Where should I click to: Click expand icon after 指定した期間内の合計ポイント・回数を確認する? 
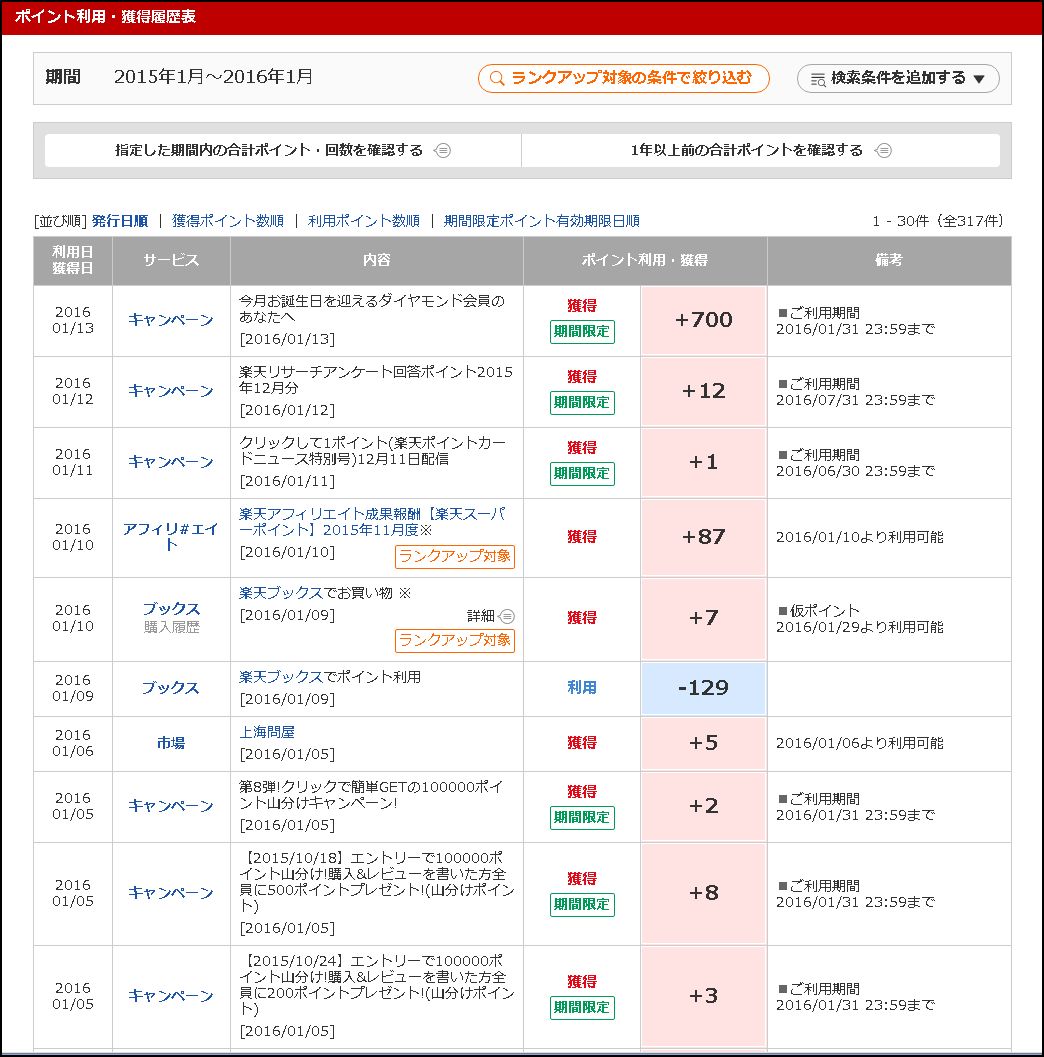tap(443, 151)
